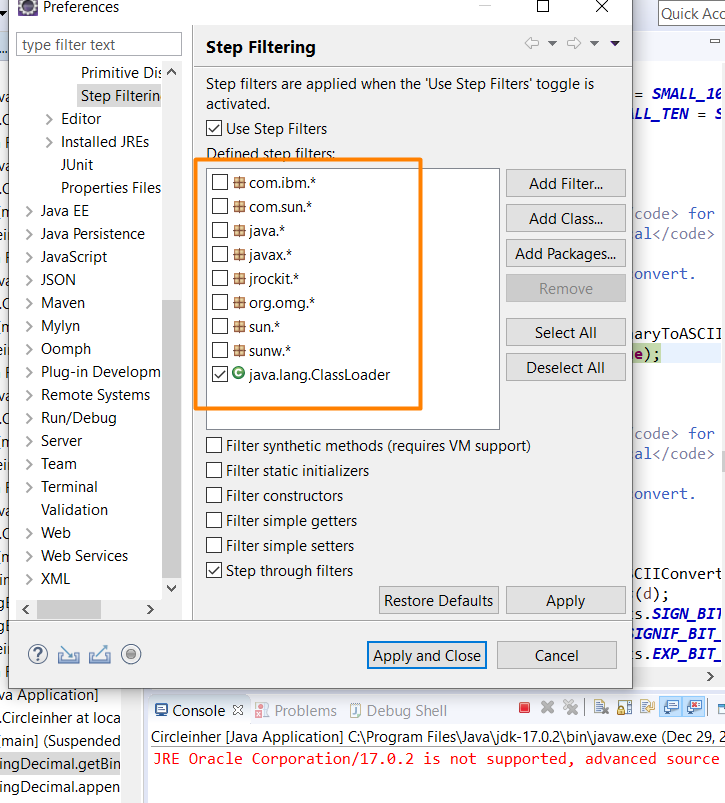Select Step Filtering in the tree
This screenshot has height=803, width=725.
point(119,96)
